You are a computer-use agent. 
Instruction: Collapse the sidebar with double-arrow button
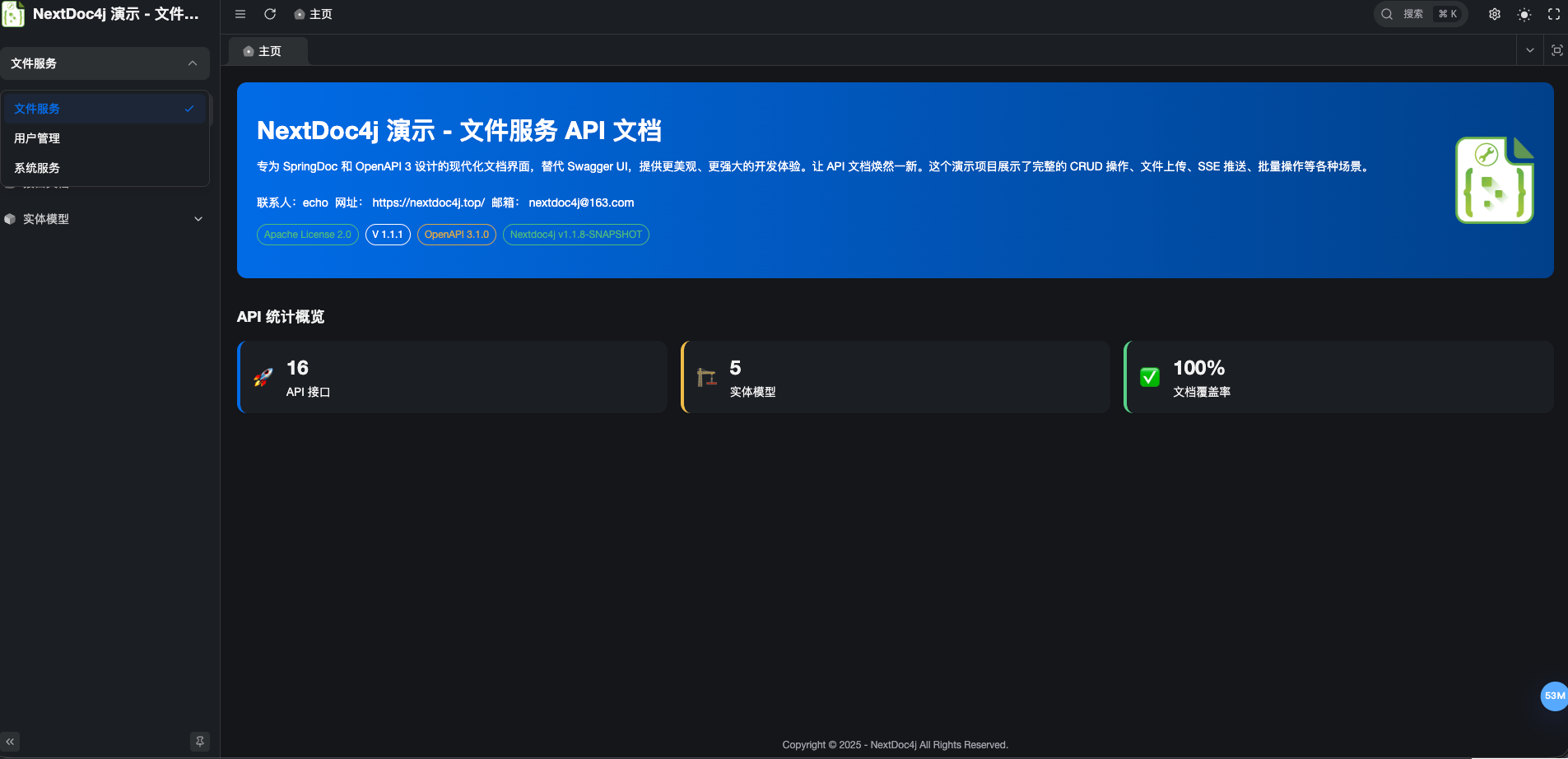[x=10, y=741]
